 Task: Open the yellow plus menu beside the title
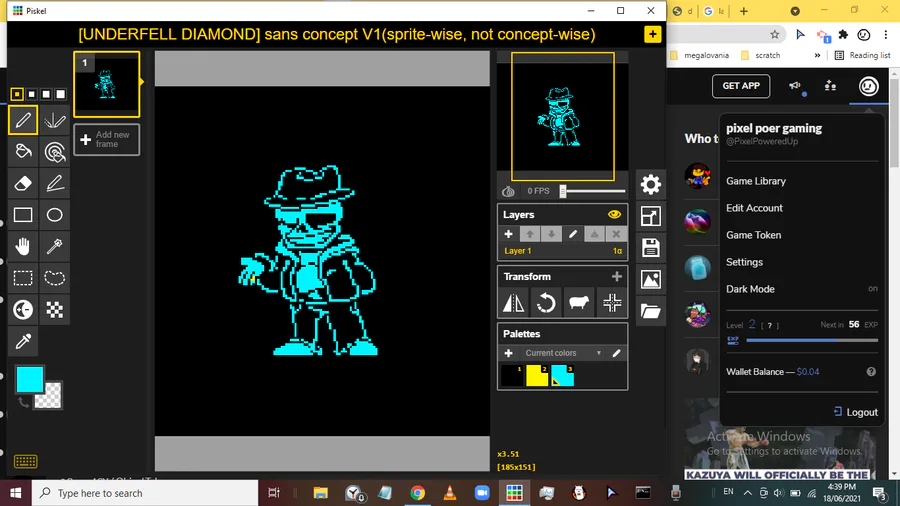click(652, 34)
